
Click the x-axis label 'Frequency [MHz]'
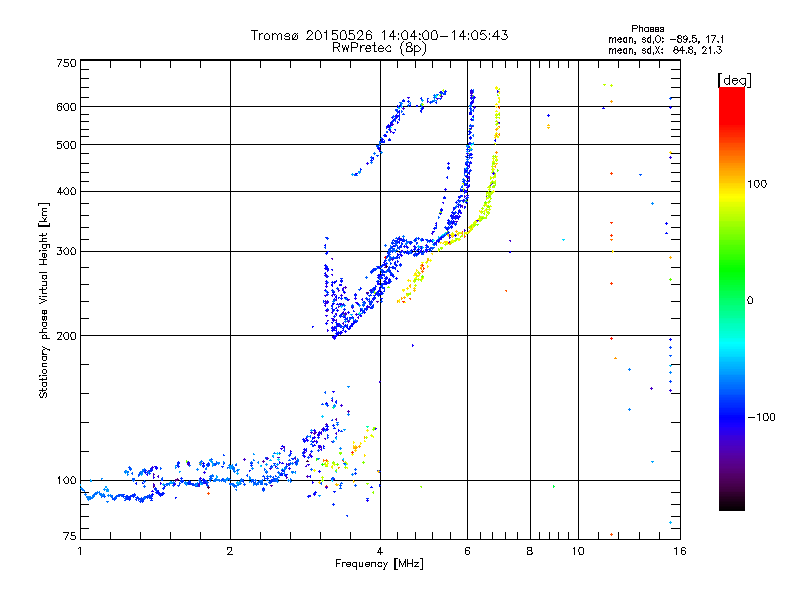379,564
